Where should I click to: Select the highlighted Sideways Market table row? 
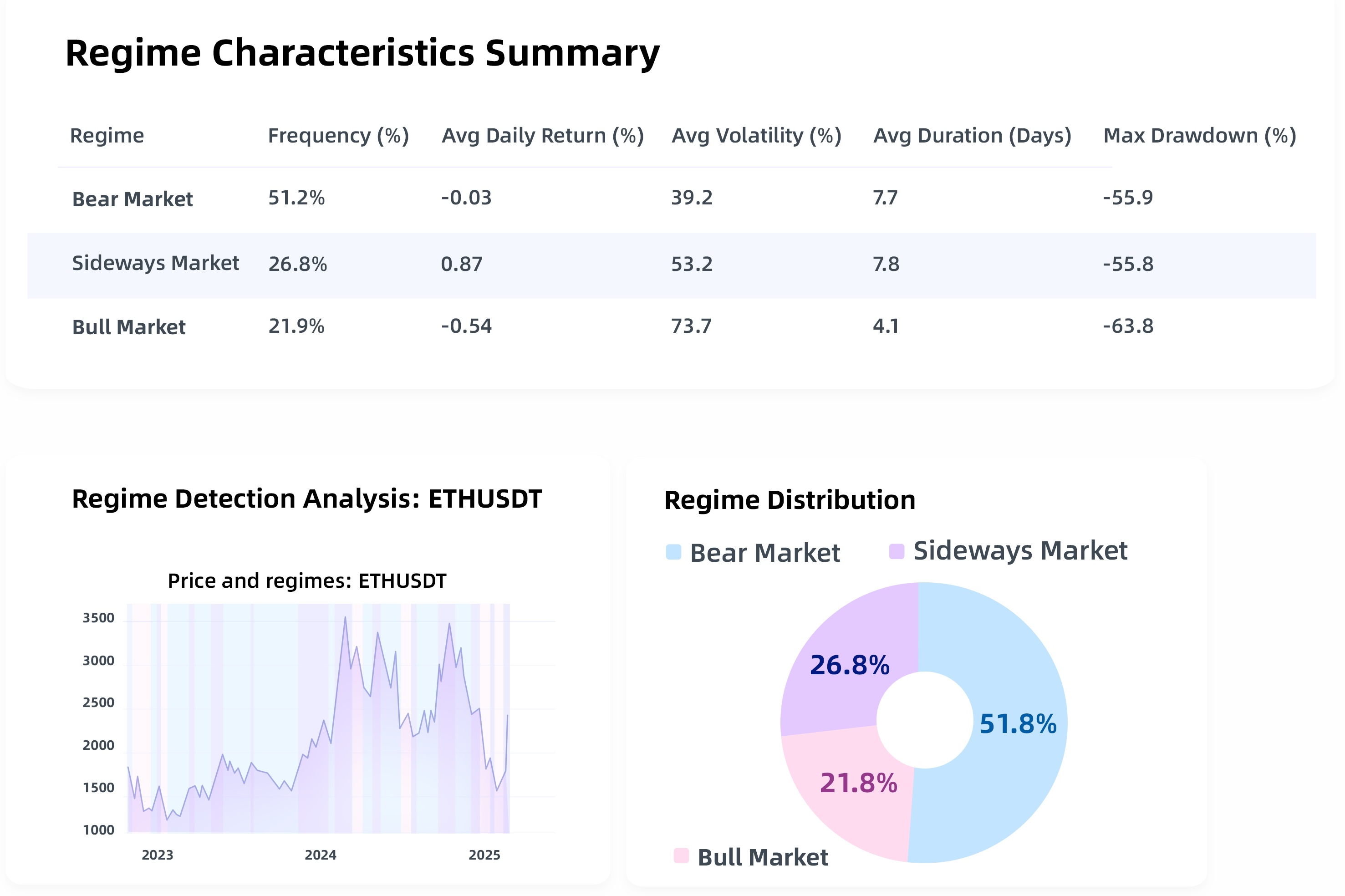click(x=671, y=265)
